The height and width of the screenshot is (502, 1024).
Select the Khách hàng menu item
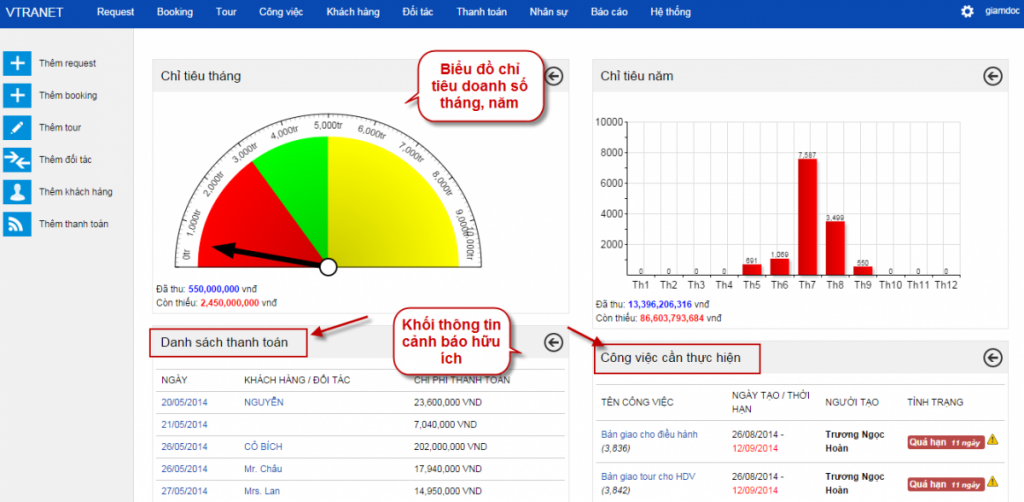click(353, 11)
